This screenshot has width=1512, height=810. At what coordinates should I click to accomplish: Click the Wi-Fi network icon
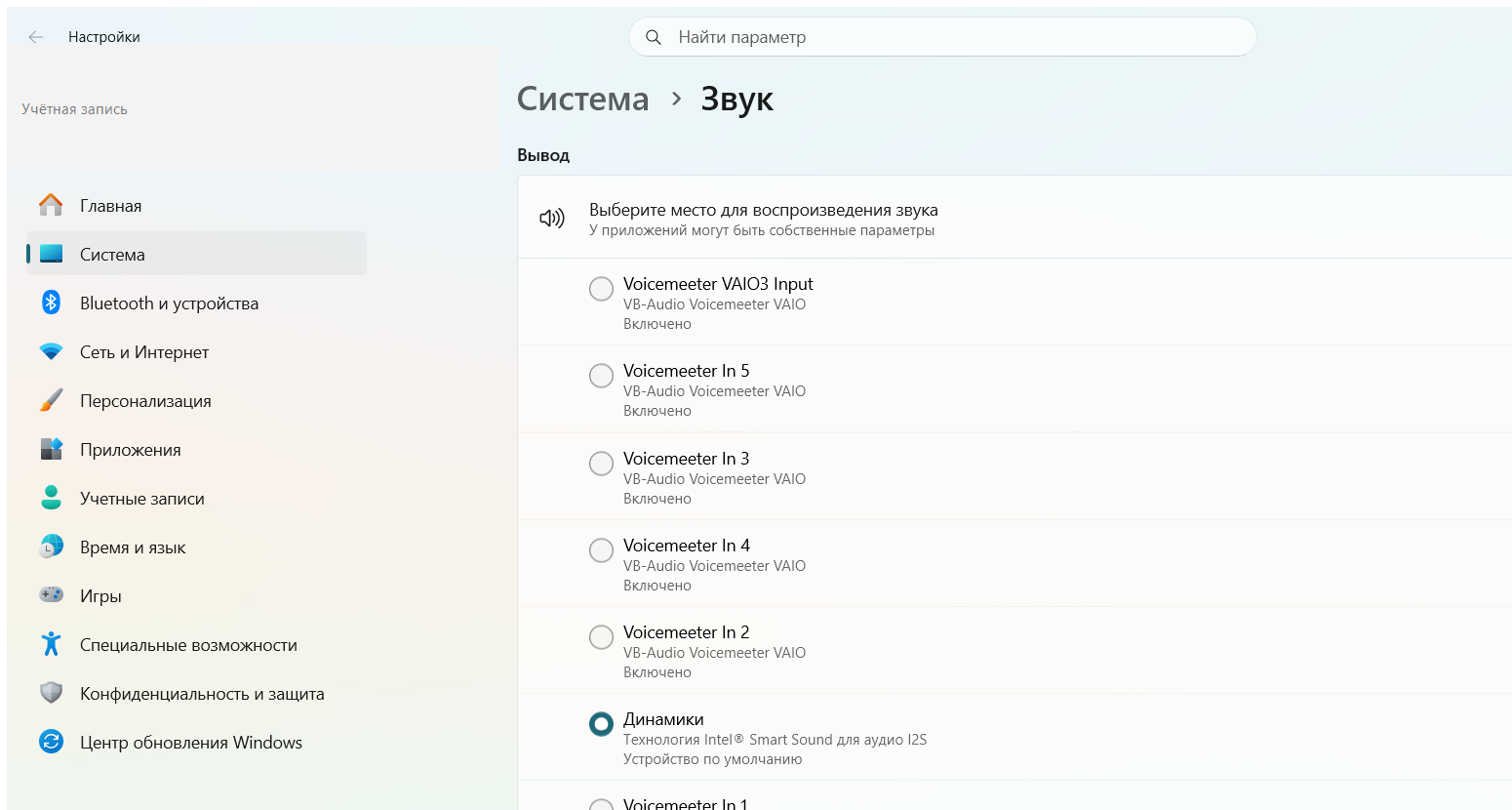pos(51,351)
